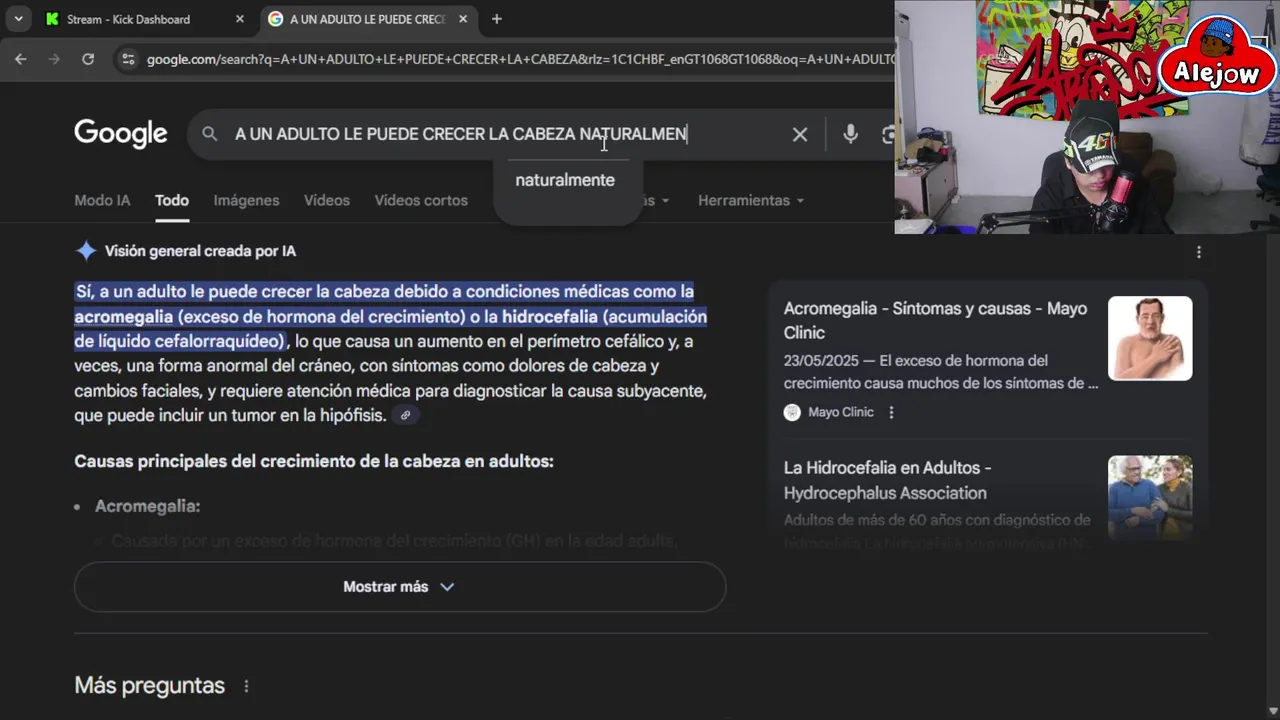Open the Modo IA tab
1280x720 pixels.
[102, 200]
